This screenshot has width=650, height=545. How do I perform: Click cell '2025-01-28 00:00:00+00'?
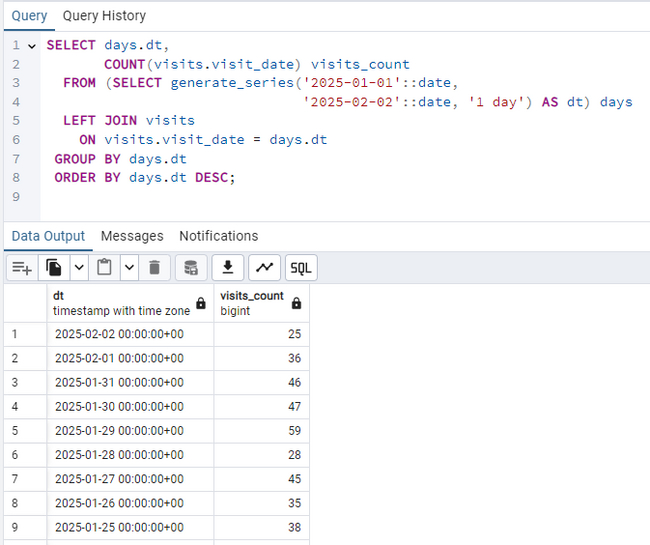(x=130, y=455)
